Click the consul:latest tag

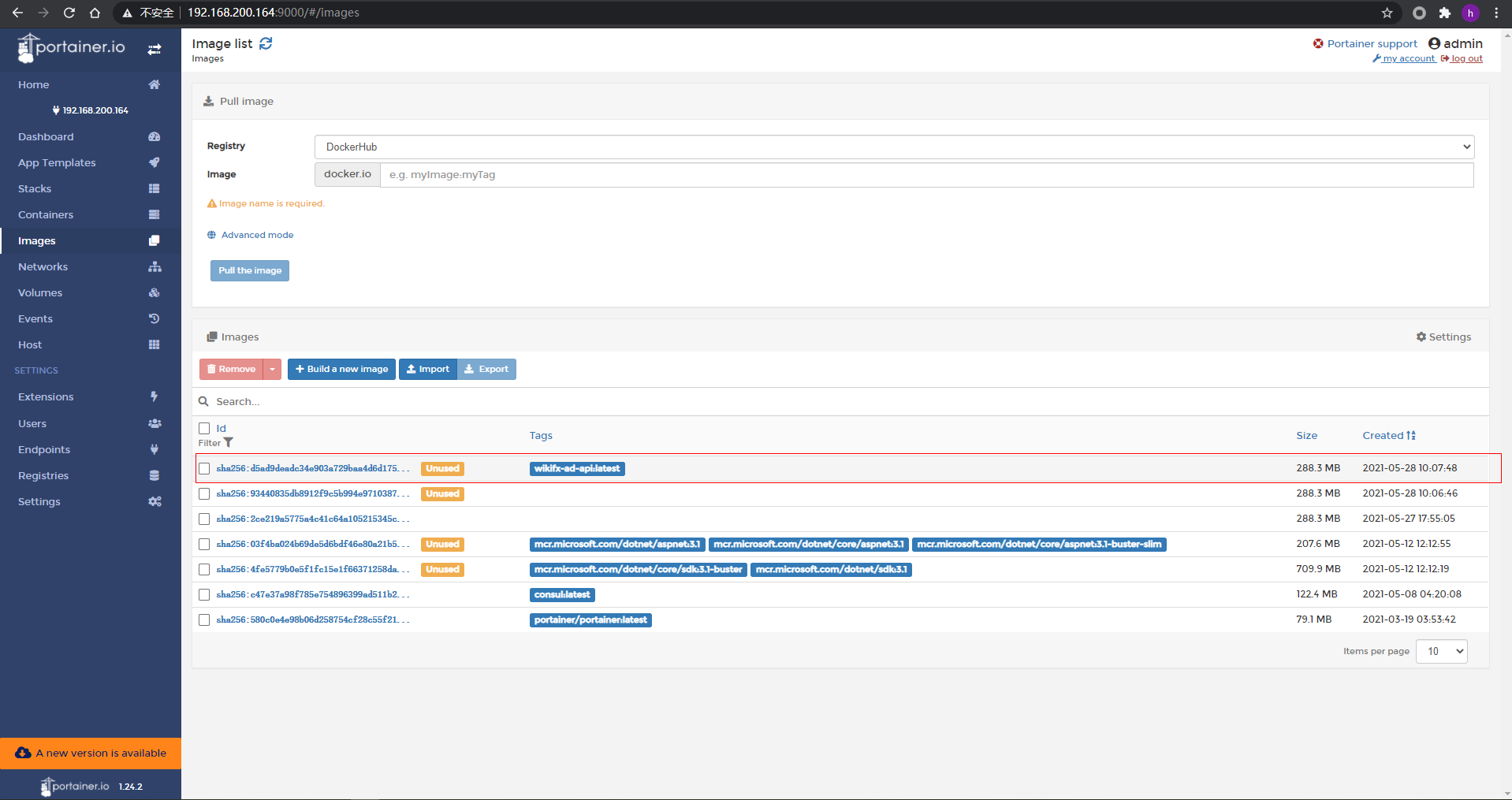[x=562, y=594]
